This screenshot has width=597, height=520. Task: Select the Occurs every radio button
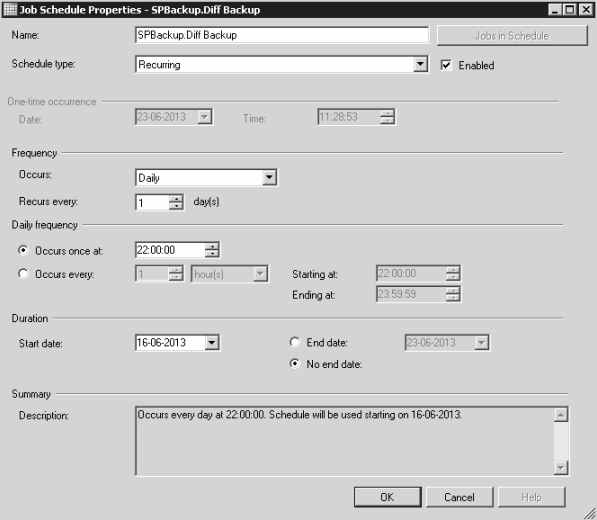tap(23, 274)
